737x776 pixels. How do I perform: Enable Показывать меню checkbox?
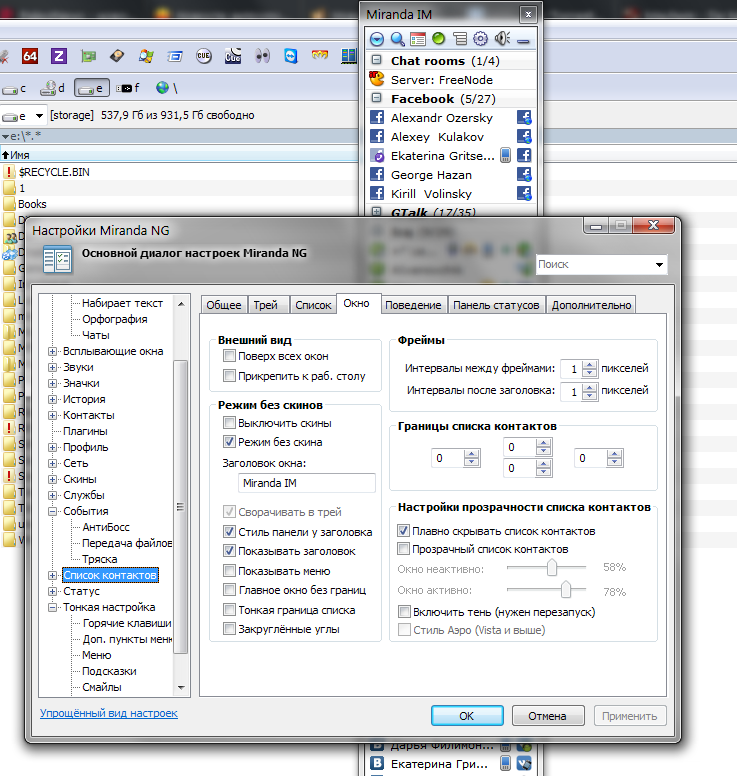(229, 571)
